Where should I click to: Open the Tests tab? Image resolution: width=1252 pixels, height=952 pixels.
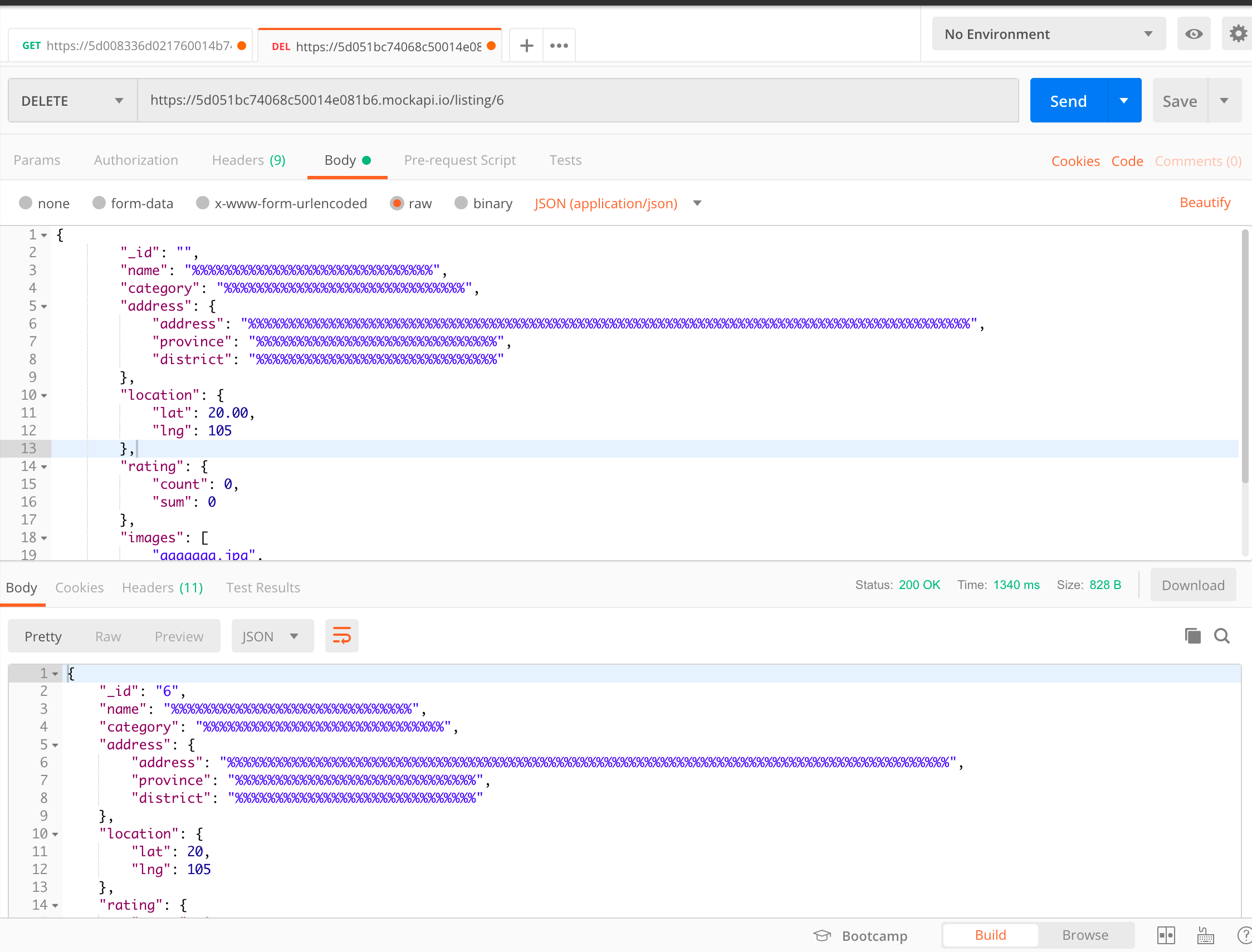pos(565,160)
